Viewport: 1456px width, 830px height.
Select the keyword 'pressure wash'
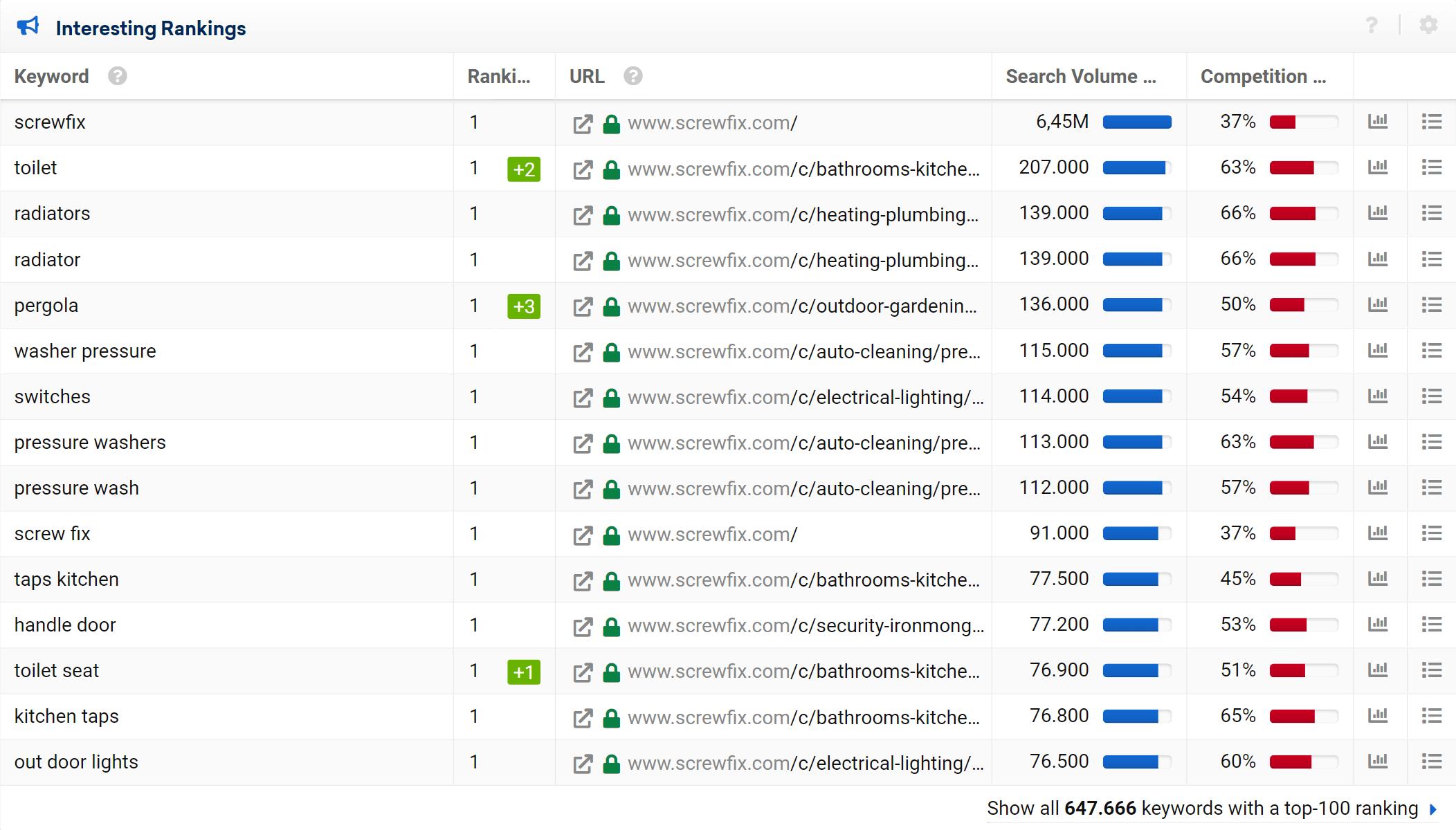(76, 488)
